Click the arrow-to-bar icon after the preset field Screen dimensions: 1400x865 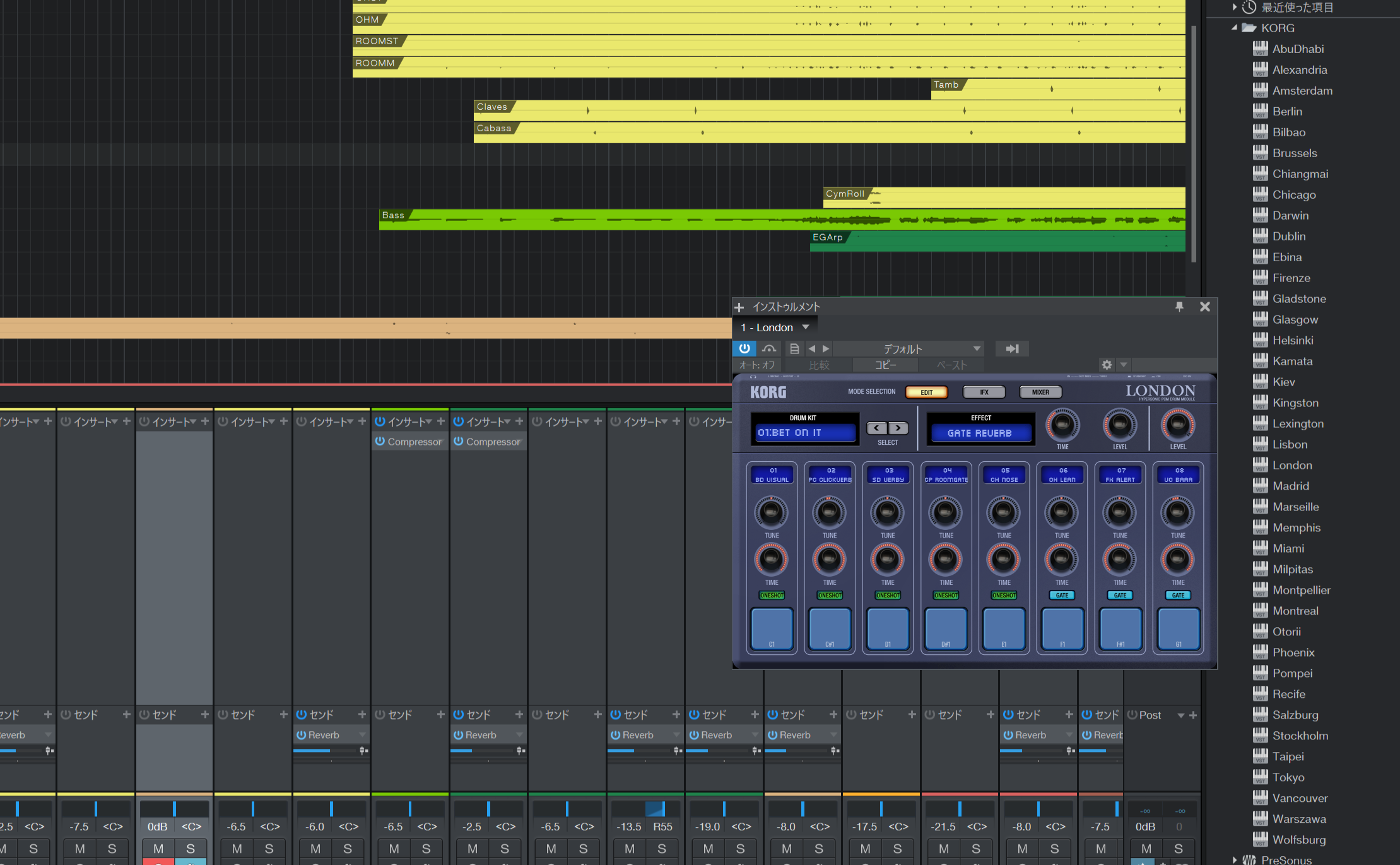[1012, 348]
